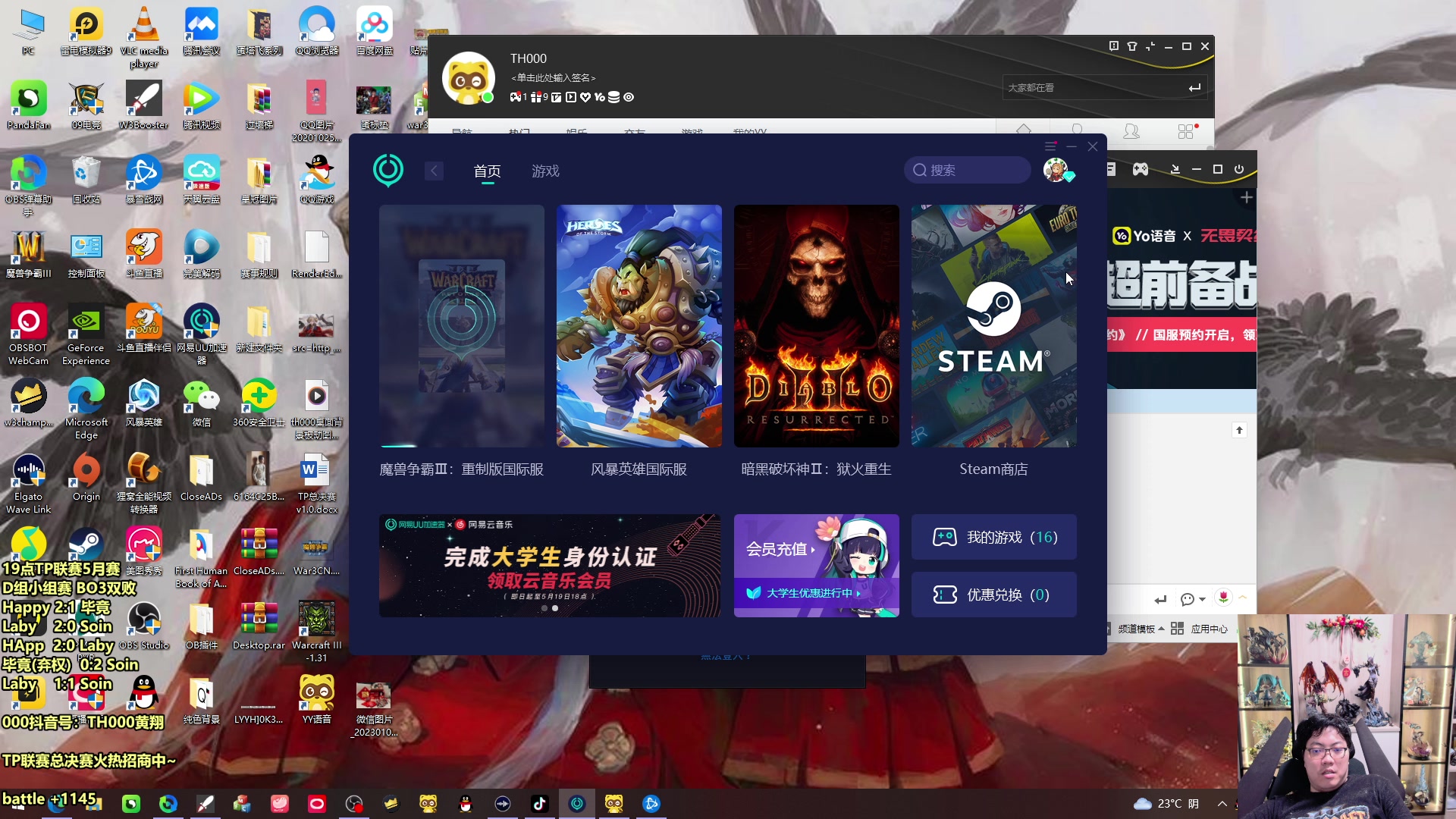Open the Steam商店 card
This screenshot has height=819, width=1456.
pyautogui.click(x=993, y=326)
